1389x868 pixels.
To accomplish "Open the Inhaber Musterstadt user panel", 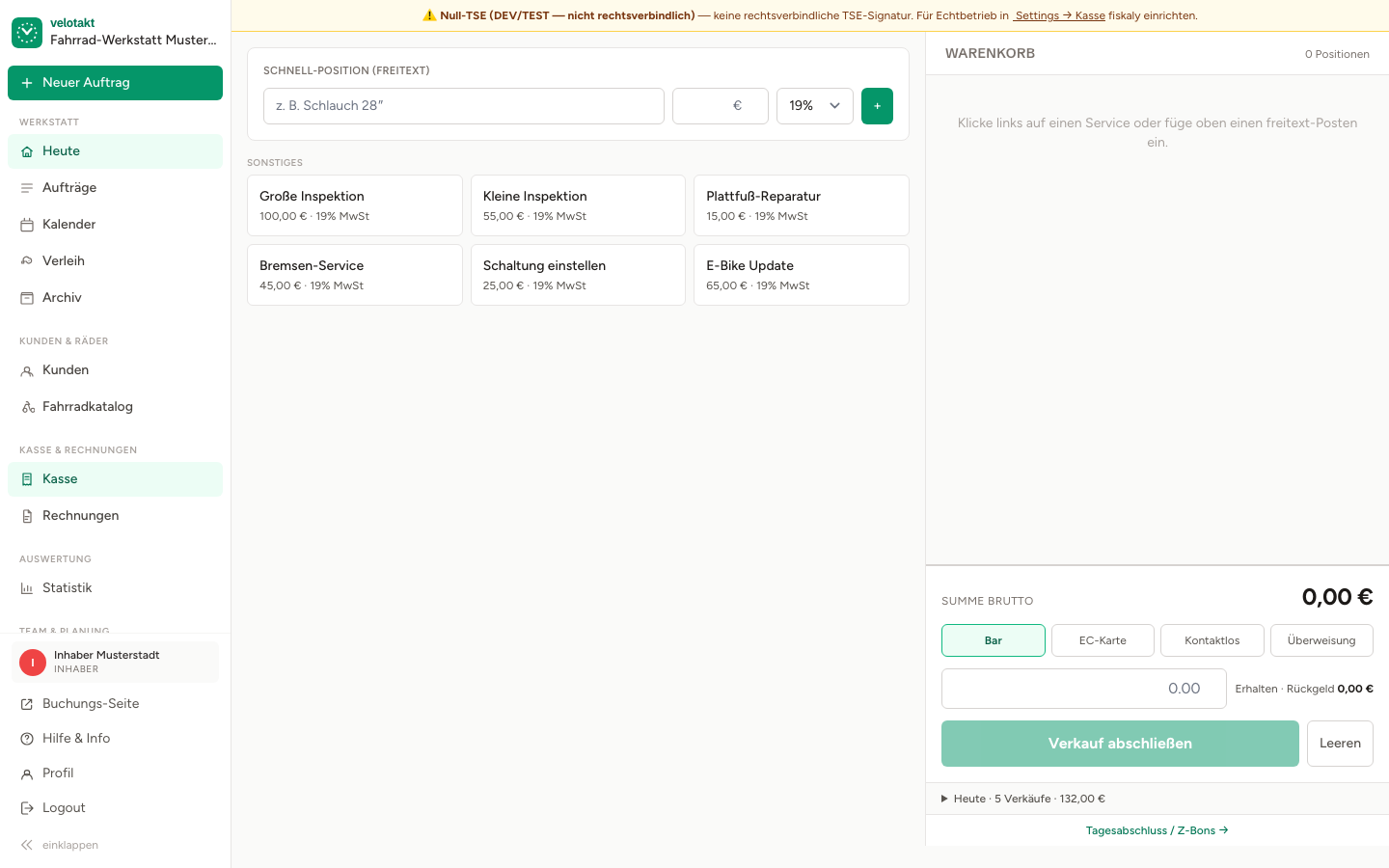I will [115, 662].
